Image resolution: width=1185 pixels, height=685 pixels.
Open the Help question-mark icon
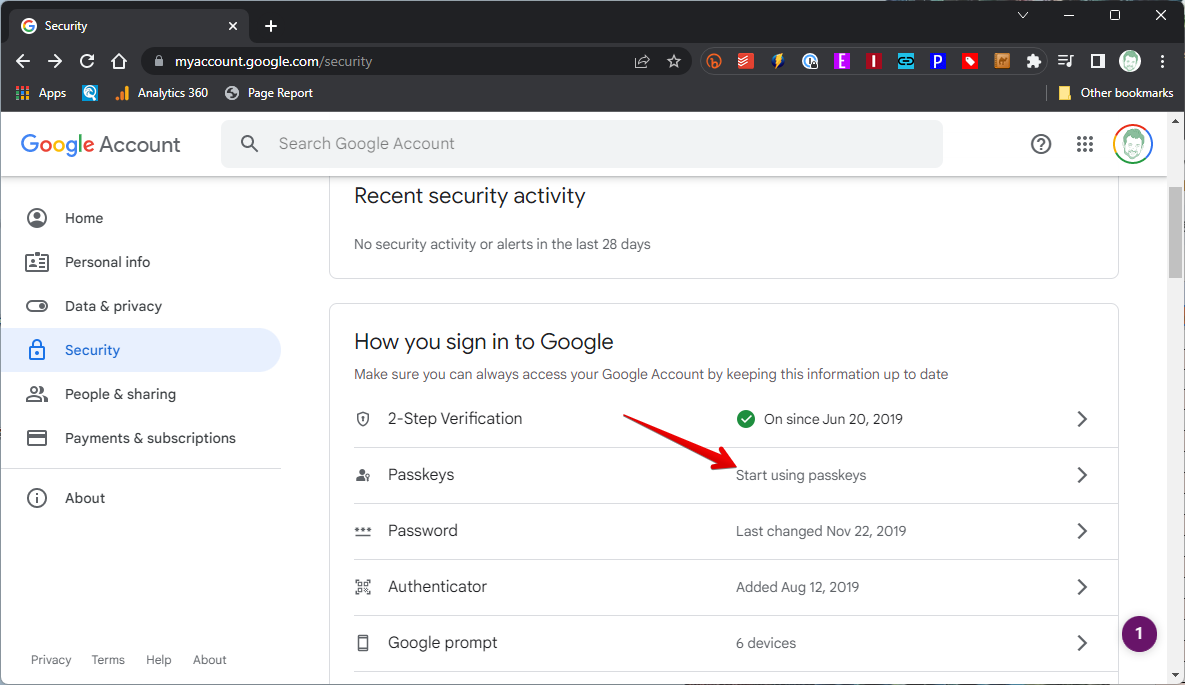(x=1041, y=144)
